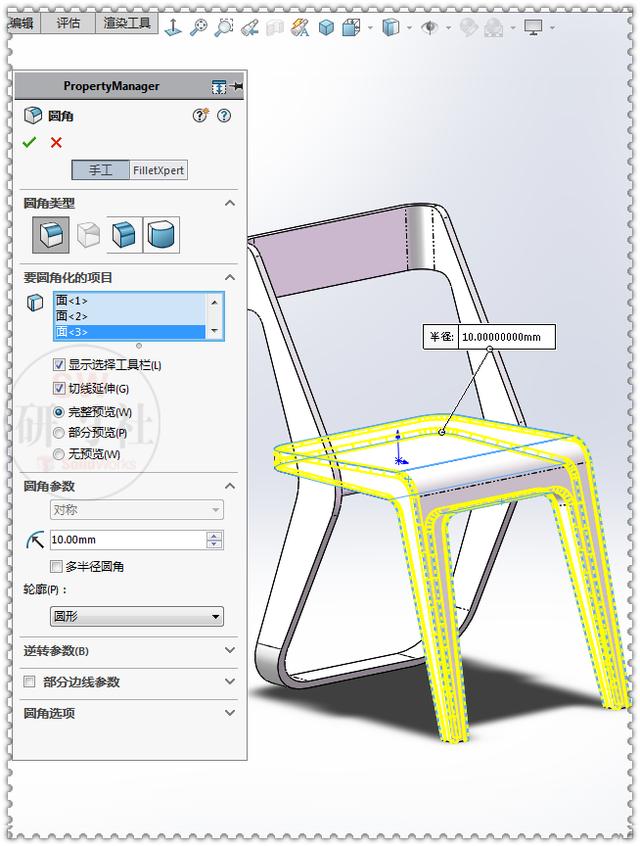640x846 pixels.
Task: Uncheck the 切线延伸 checkbox
Action: tap(59, 388)
